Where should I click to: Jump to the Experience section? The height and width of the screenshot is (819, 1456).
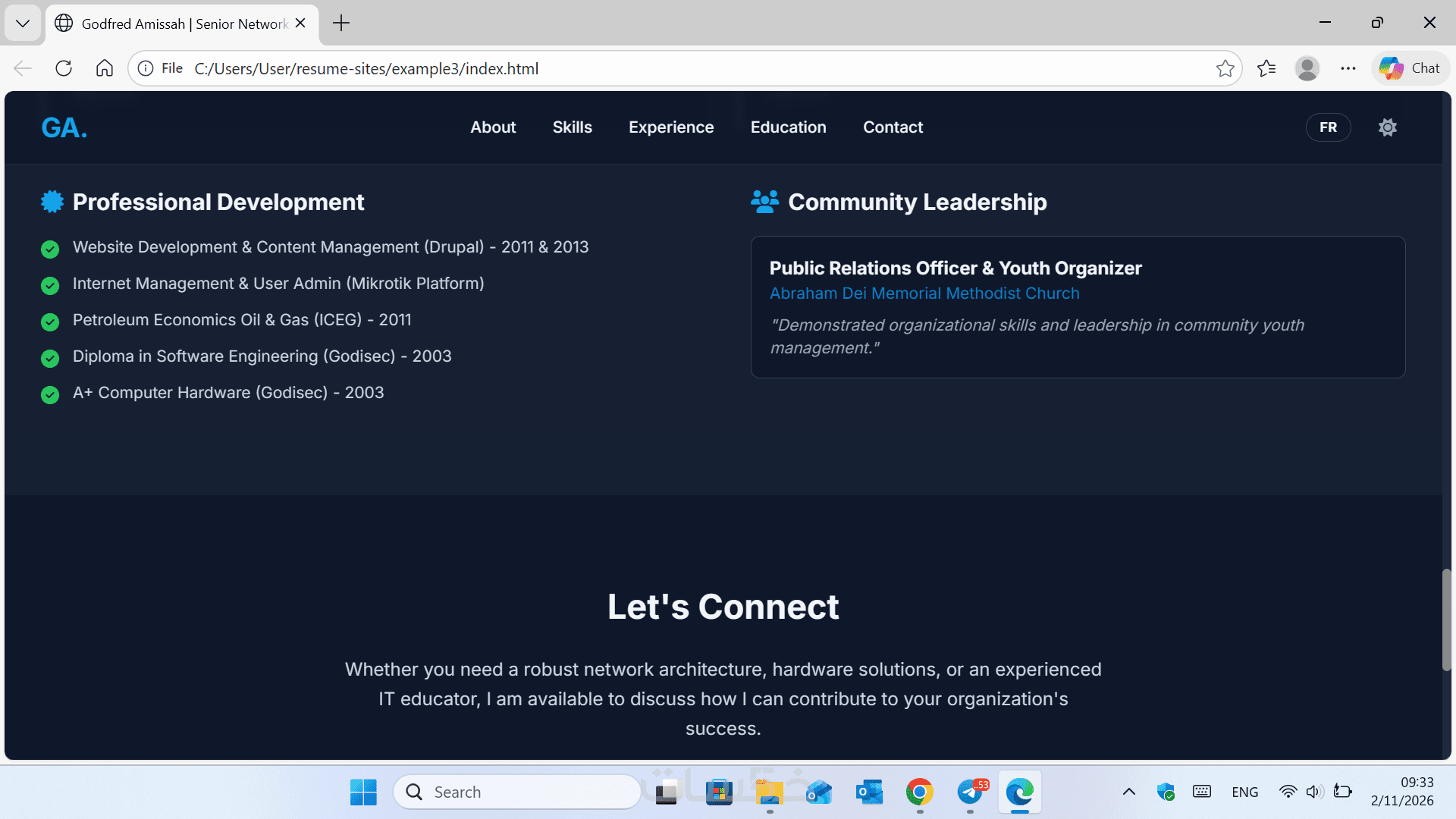[671, 127]
